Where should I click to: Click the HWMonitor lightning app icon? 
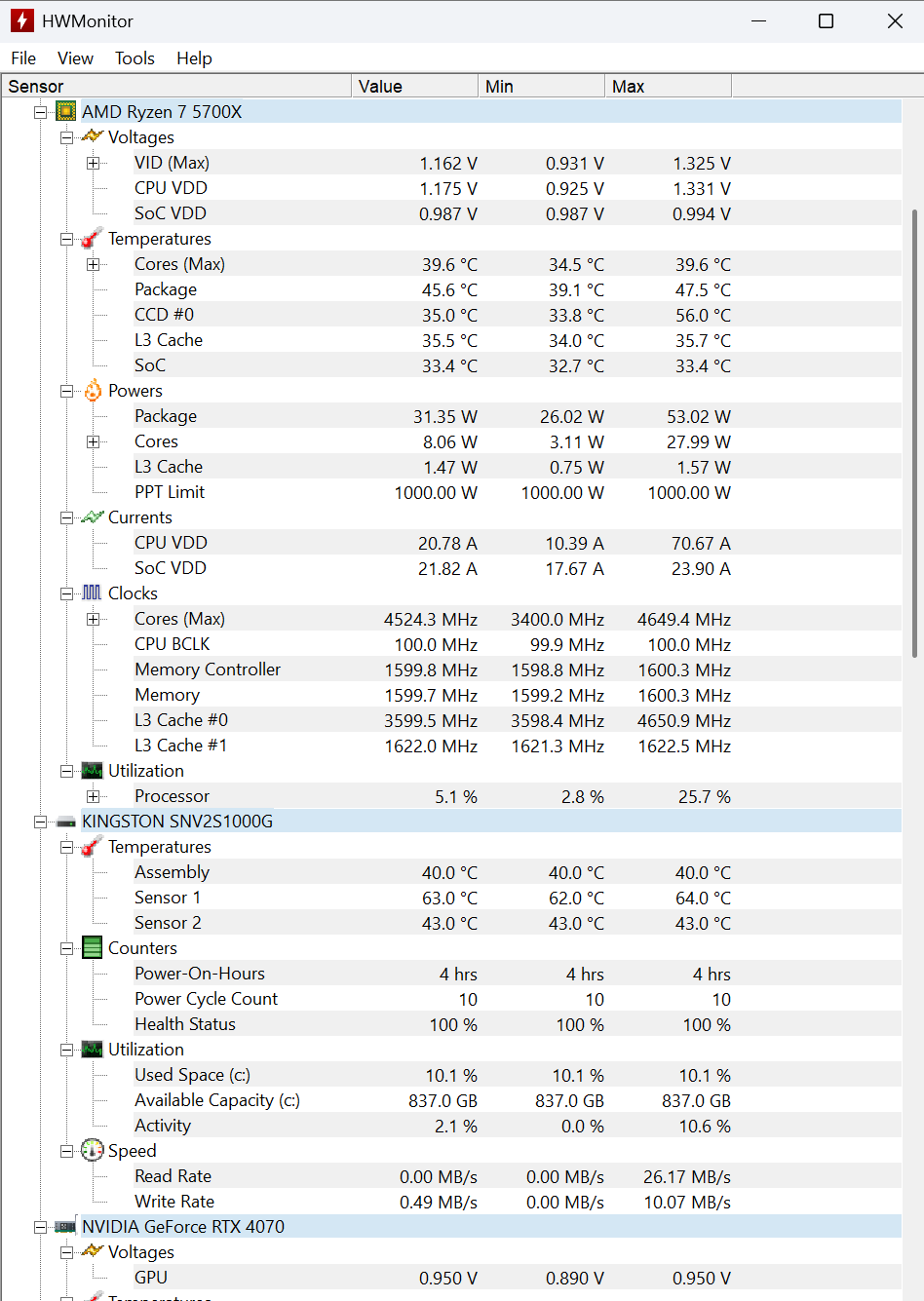pyautogui.click(x=22, y=20)
